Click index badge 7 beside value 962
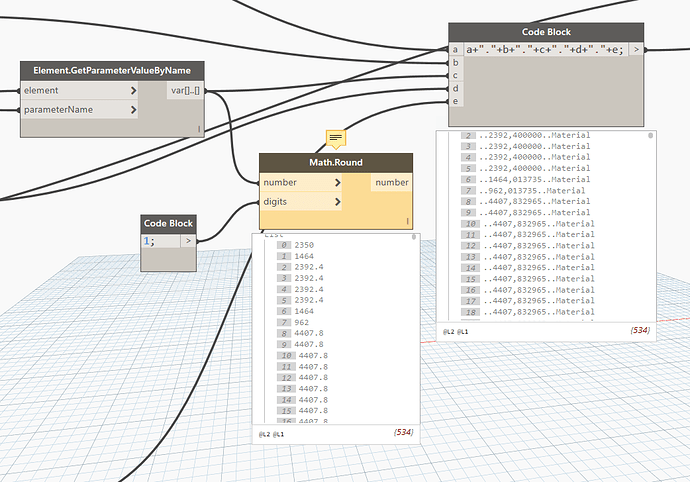 [x=285, y=322]
